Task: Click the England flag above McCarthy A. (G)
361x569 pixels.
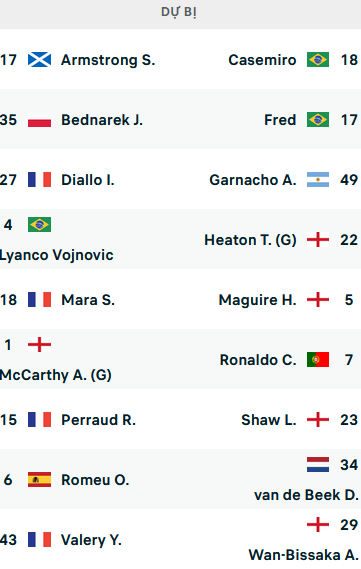Action: click(x=39, y=345)
